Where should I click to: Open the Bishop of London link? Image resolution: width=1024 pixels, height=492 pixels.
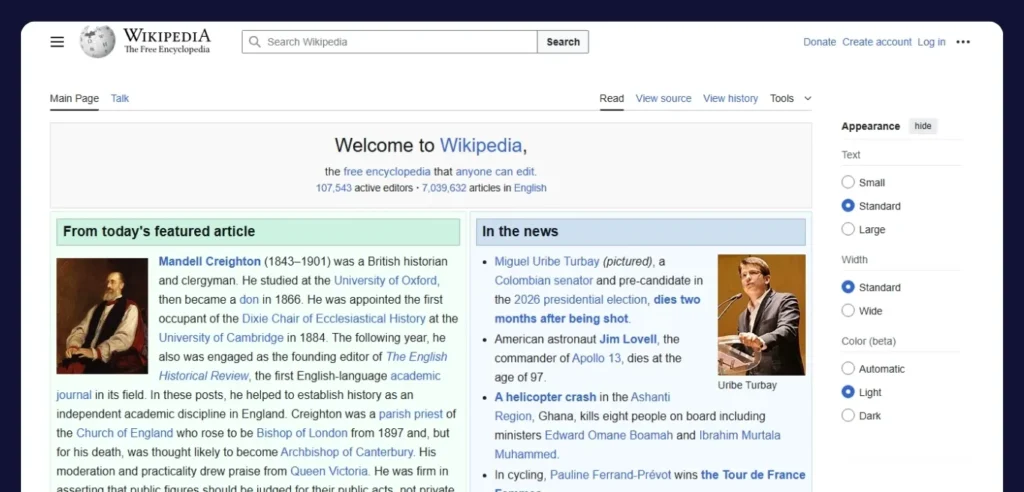(302, 433)
